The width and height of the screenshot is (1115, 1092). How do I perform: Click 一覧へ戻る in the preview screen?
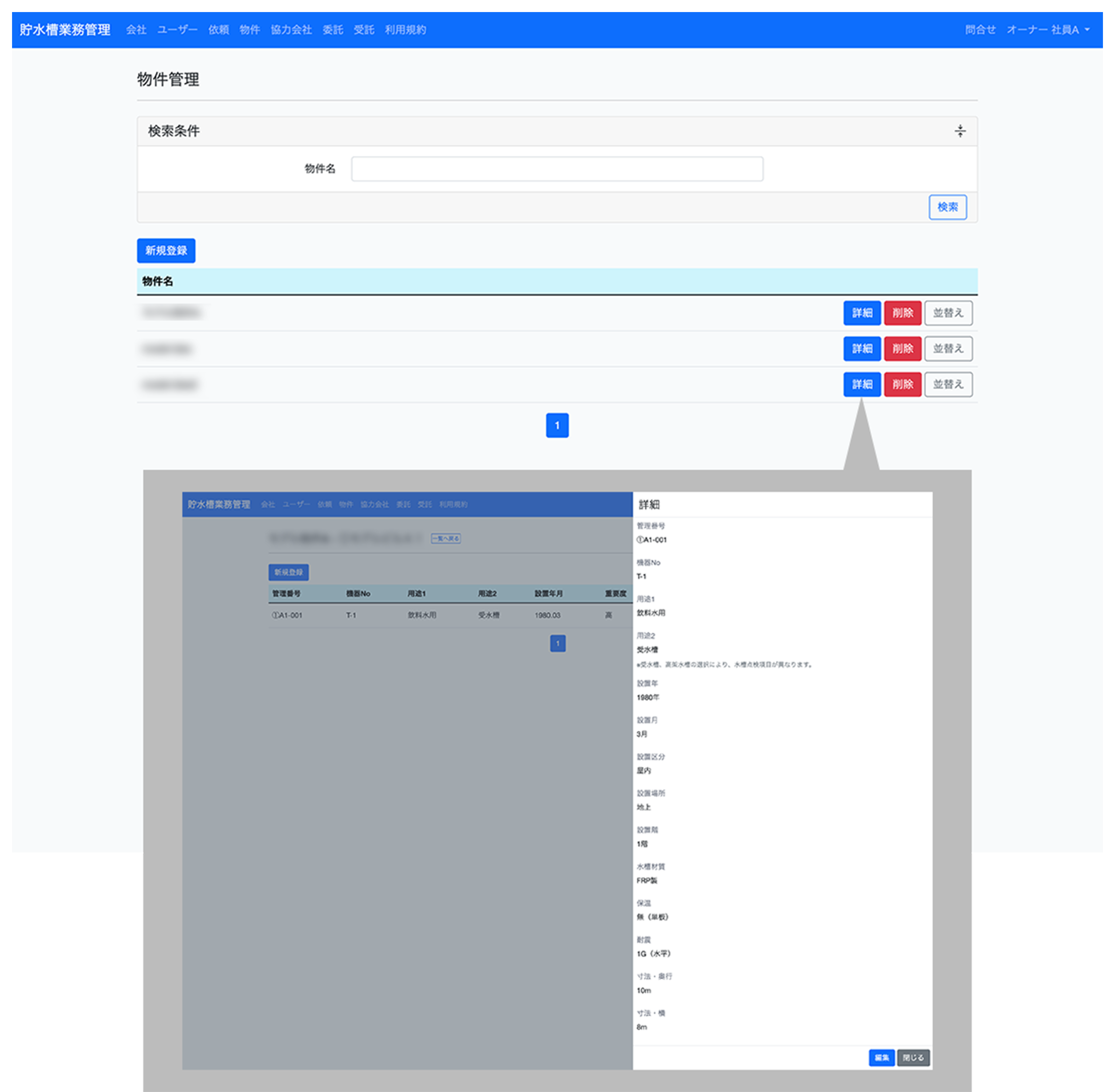point(446,538)
